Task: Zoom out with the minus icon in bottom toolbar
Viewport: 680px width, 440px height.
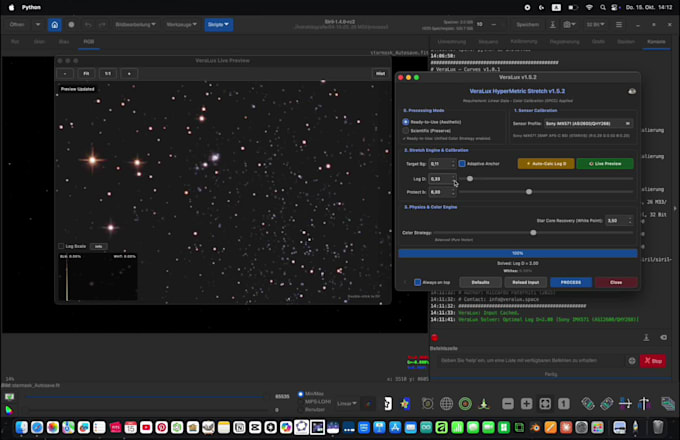Action: (x=508, y=404)
